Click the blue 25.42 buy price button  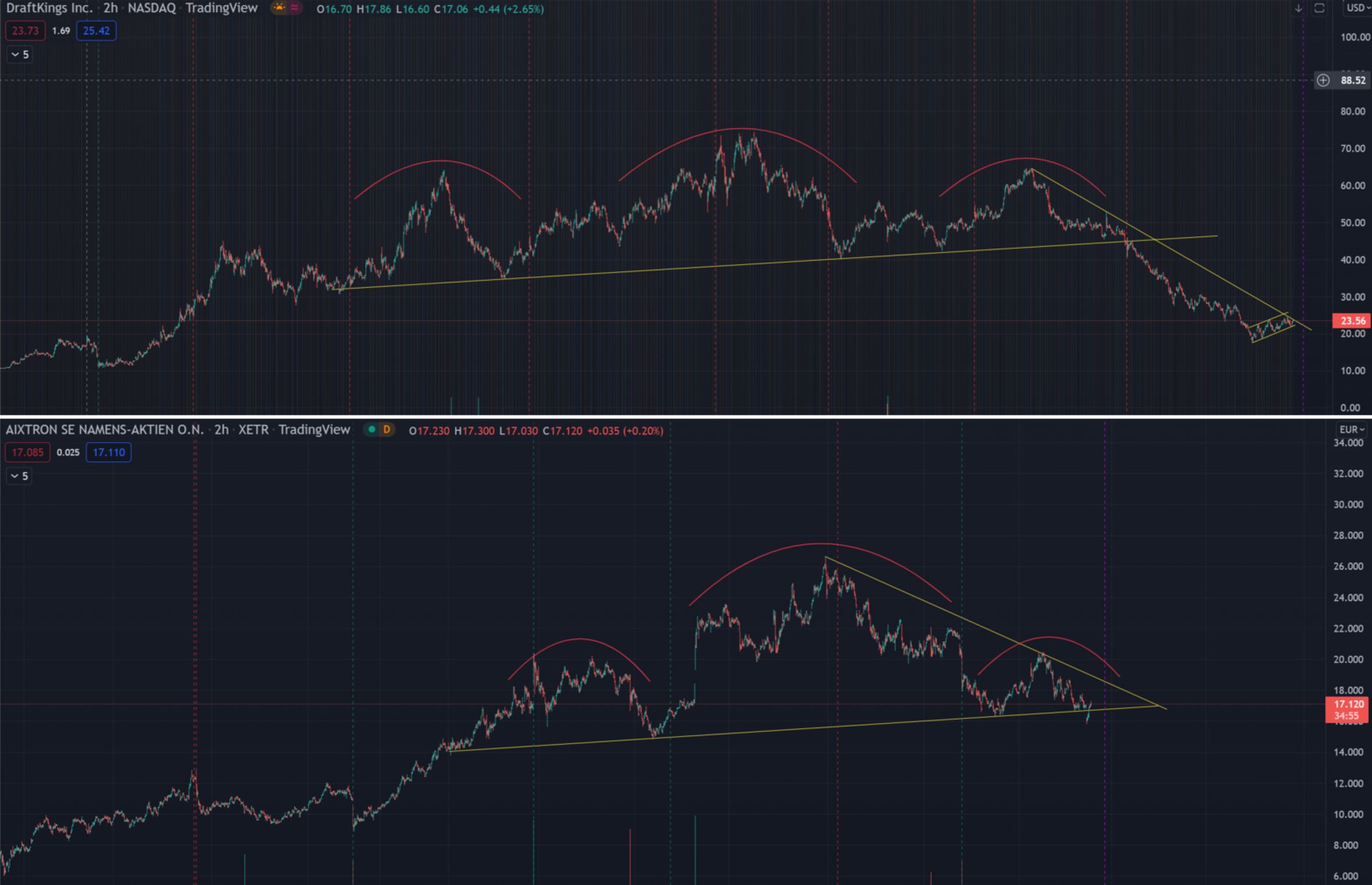(96, 31)
